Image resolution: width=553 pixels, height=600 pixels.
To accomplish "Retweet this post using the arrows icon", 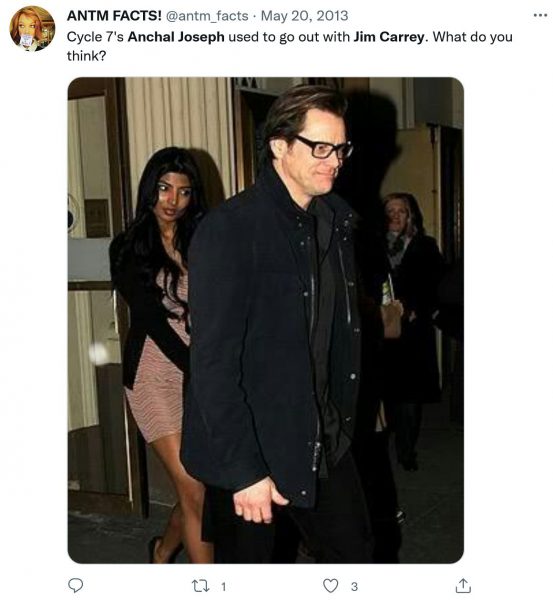I will coord(199,586).
